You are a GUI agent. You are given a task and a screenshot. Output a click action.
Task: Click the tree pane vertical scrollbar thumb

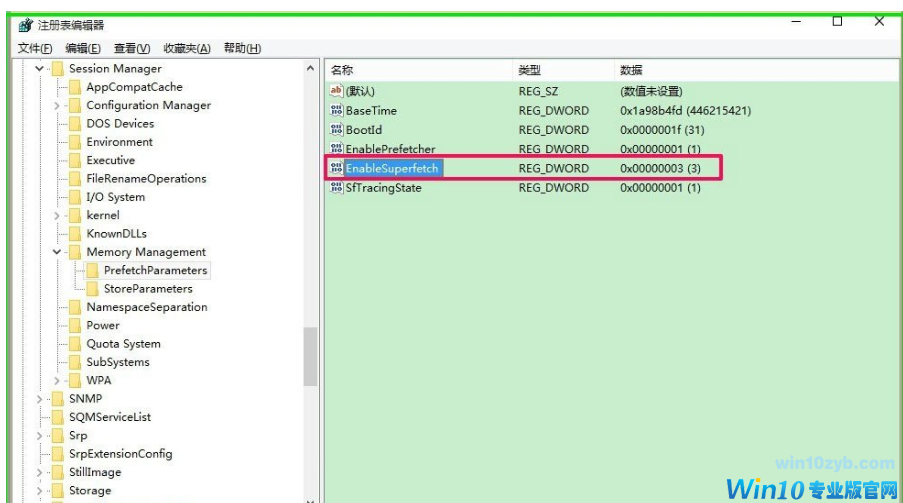310,356
